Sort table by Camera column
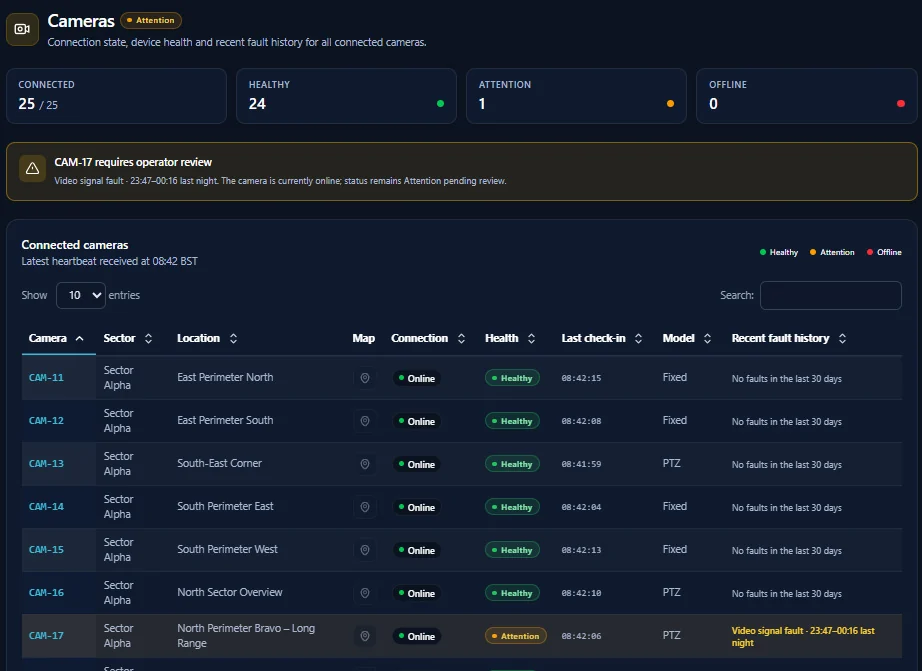 (x=58, y=338)
